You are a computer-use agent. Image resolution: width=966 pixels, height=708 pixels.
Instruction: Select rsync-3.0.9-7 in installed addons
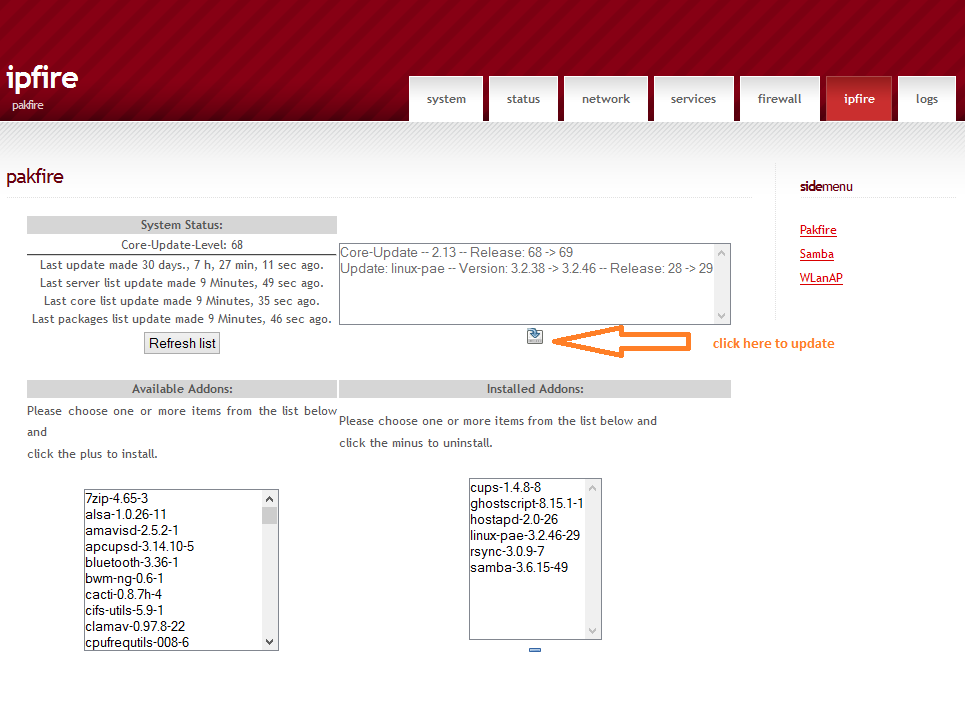coord(527,551)
